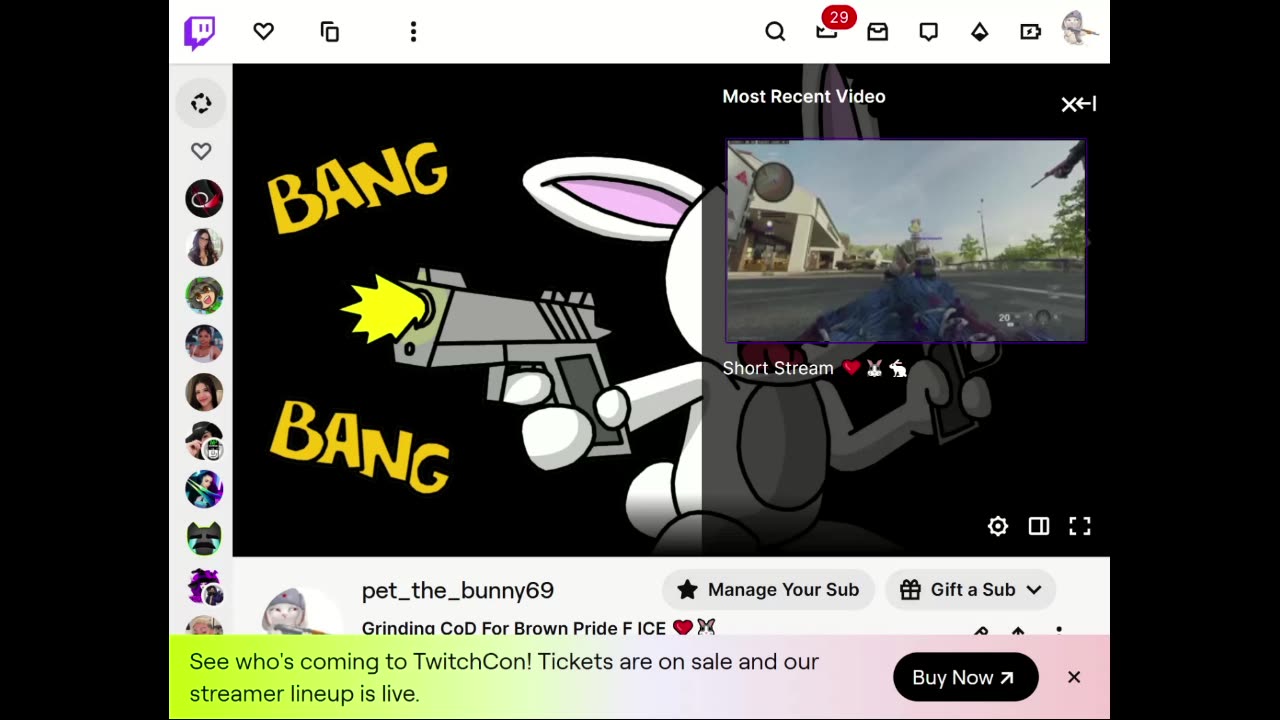Open notifications inbox with 29 badge
Viewport: 1280px width, 720px height.
coord(827,32)
